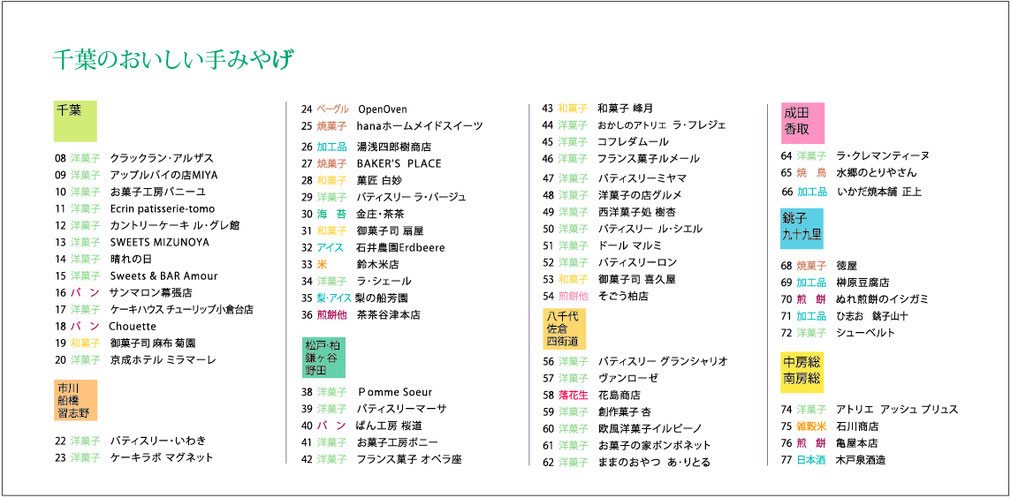Click entry 54 そごう柏店
This screenshot has width=1011, height=498.
coord(595,295)
